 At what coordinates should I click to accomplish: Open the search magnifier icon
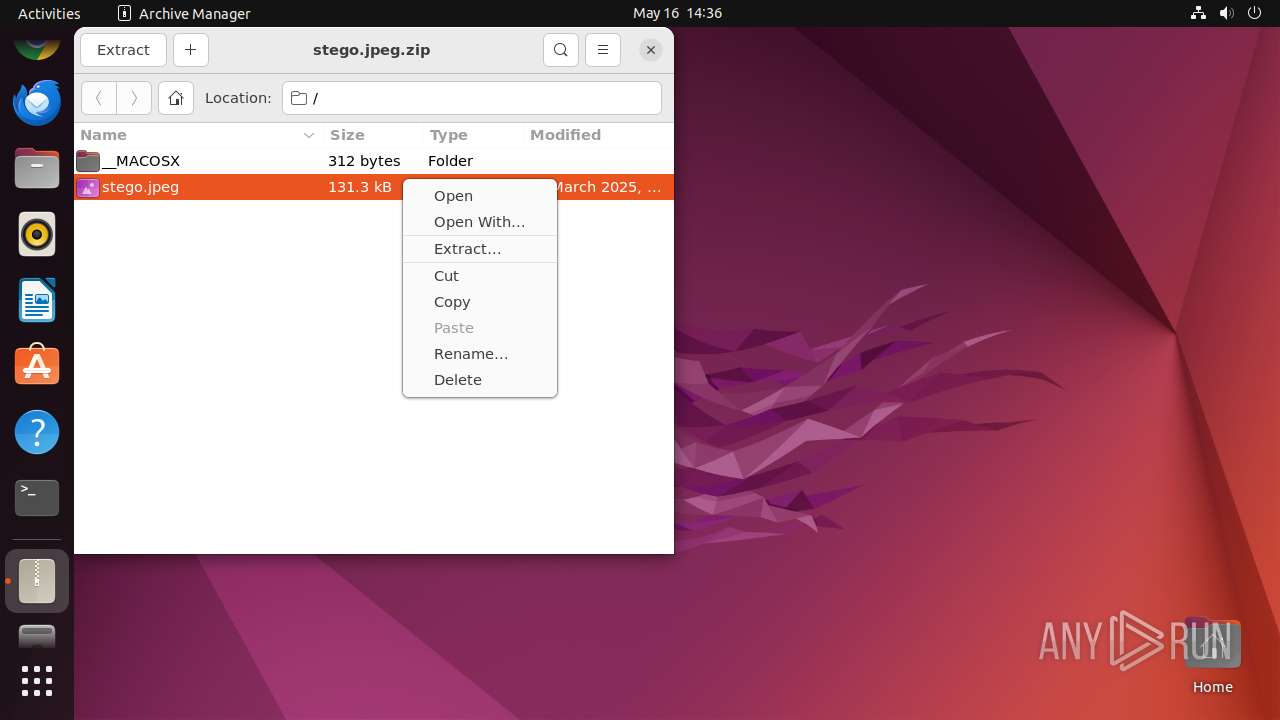(x=561, y=50)
